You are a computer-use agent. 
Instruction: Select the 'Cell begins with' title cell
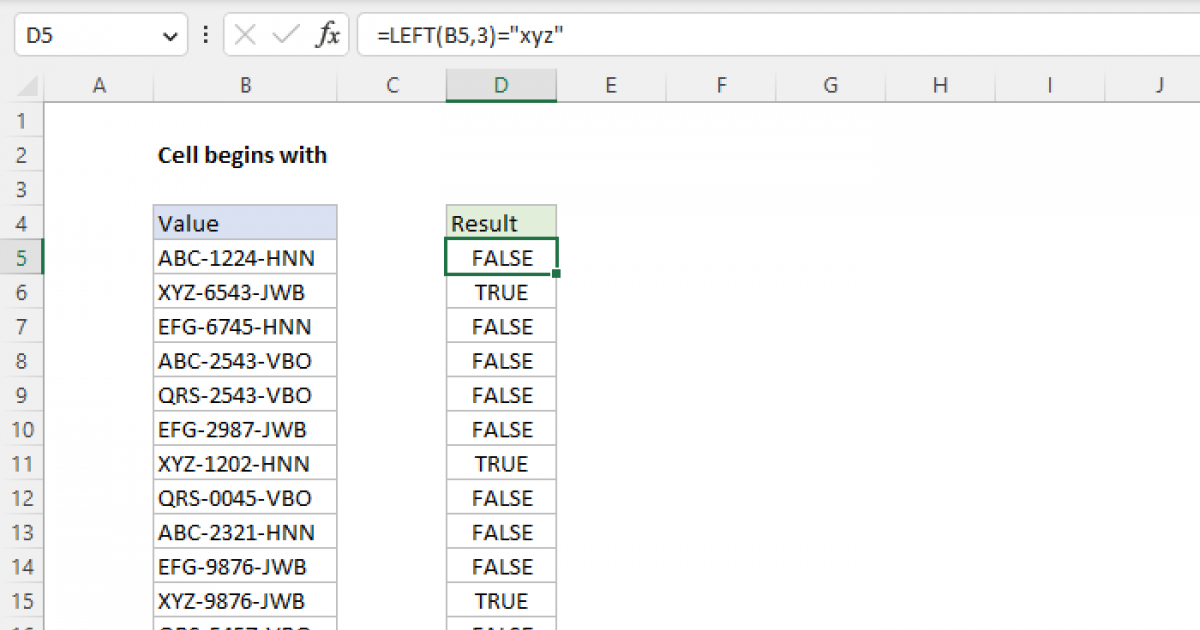point(243,155)
